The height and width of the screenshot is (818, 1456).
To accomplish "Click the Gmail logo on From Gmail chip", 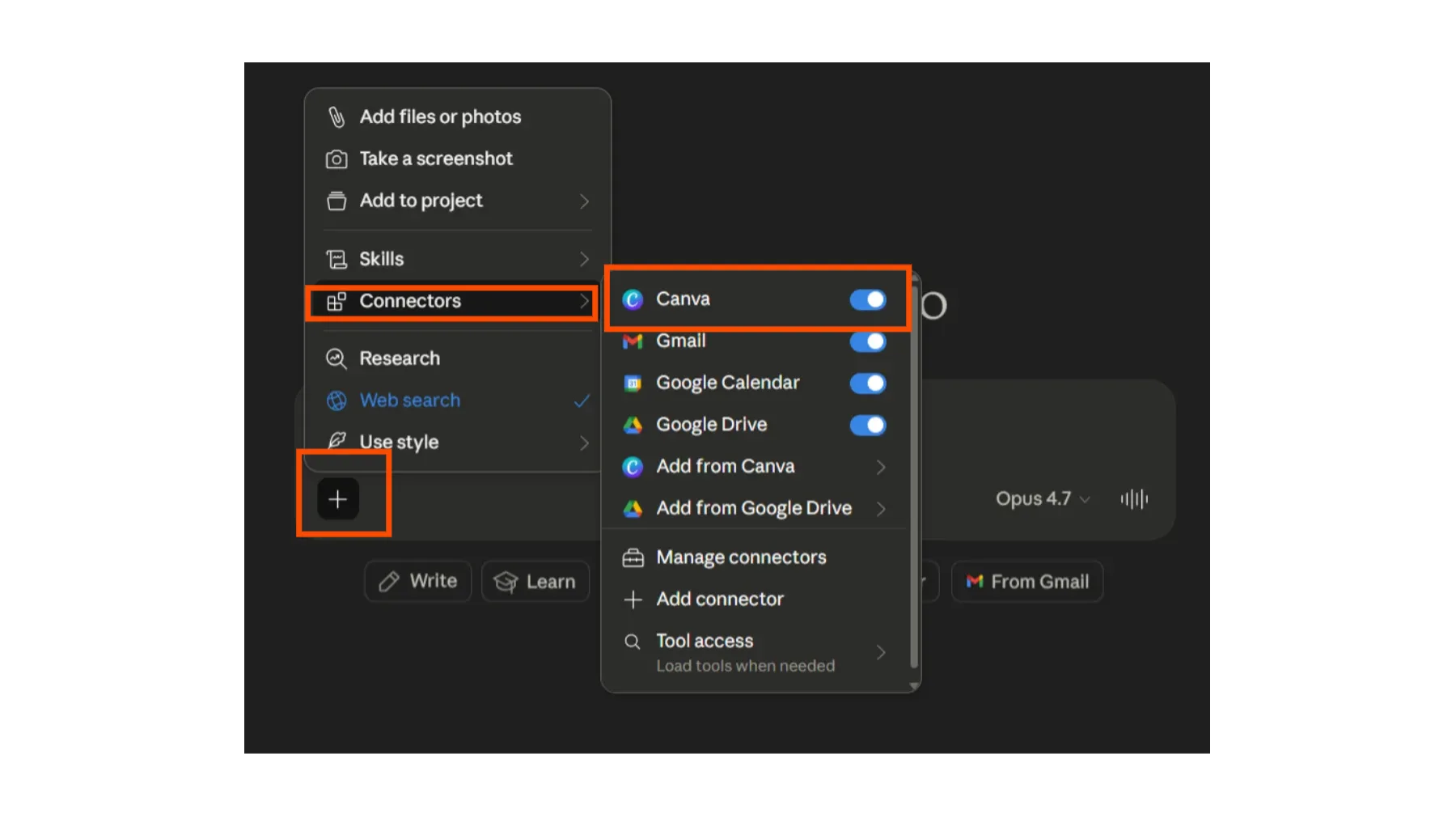I will [975, 581].
